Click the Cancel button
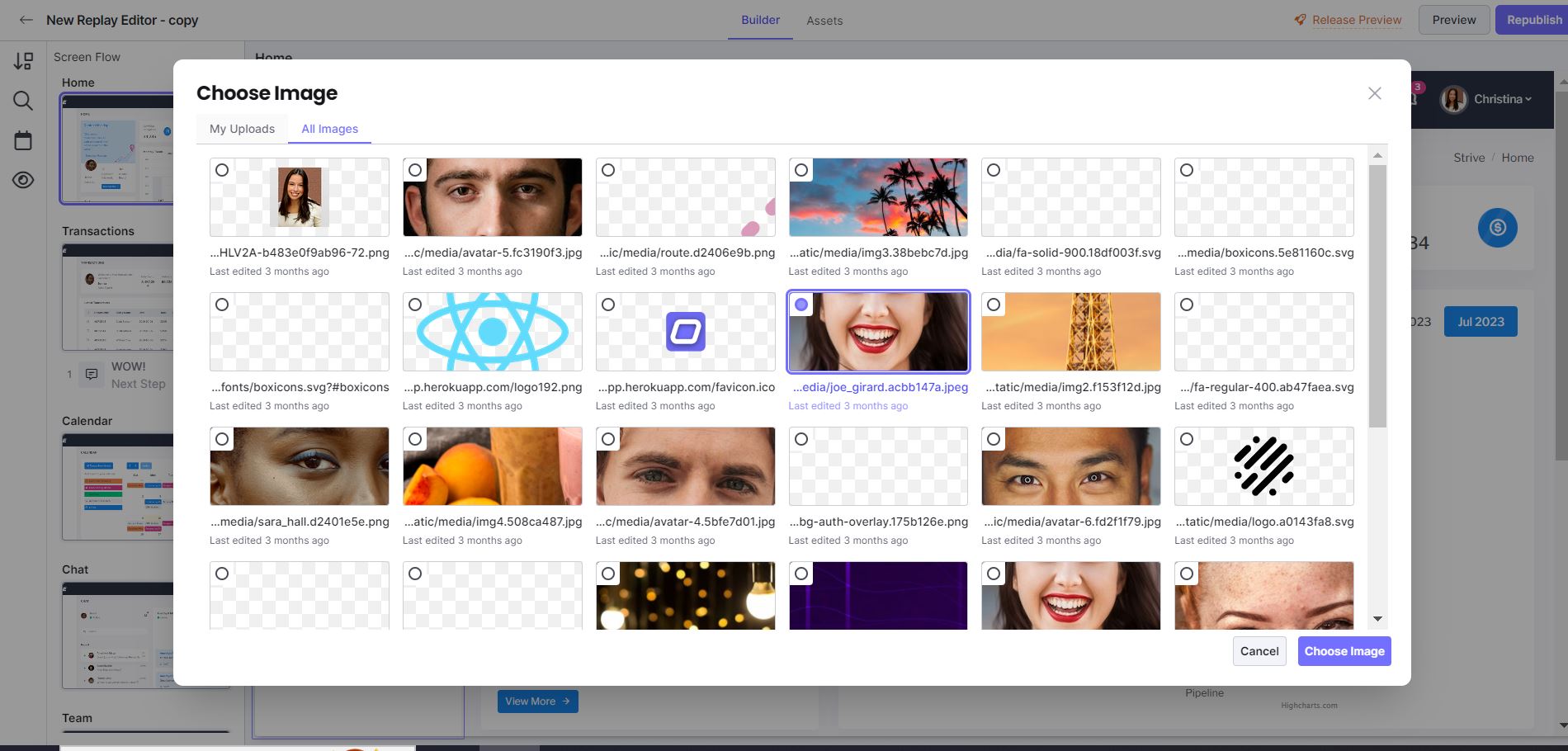The image size is (1568, 751). click(x=1259, y=651)
